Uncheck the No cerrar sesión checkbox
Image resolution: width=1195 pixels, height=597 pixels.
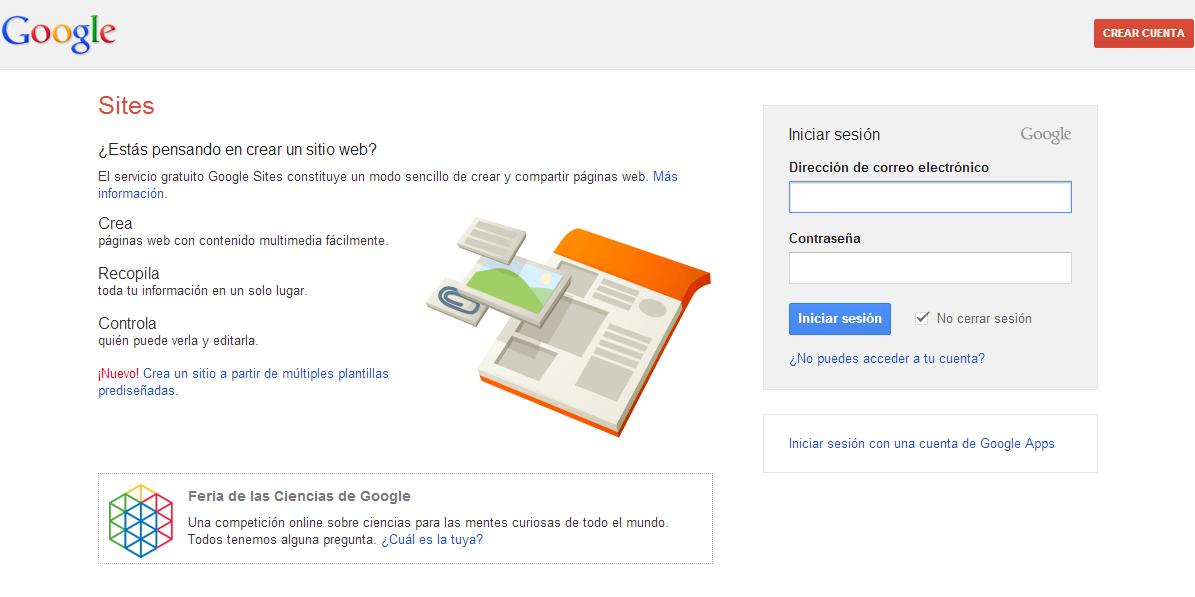922,318
